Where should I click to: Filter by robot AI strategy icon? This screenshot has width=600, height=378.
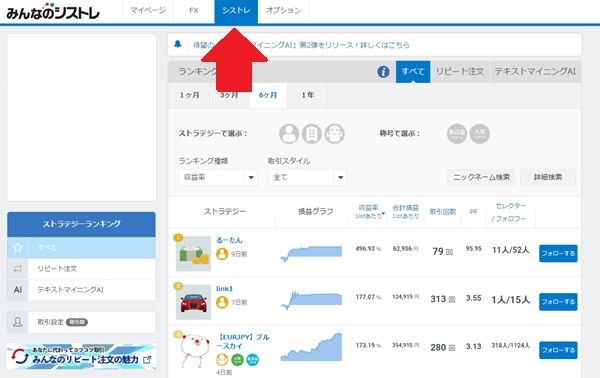334,134
